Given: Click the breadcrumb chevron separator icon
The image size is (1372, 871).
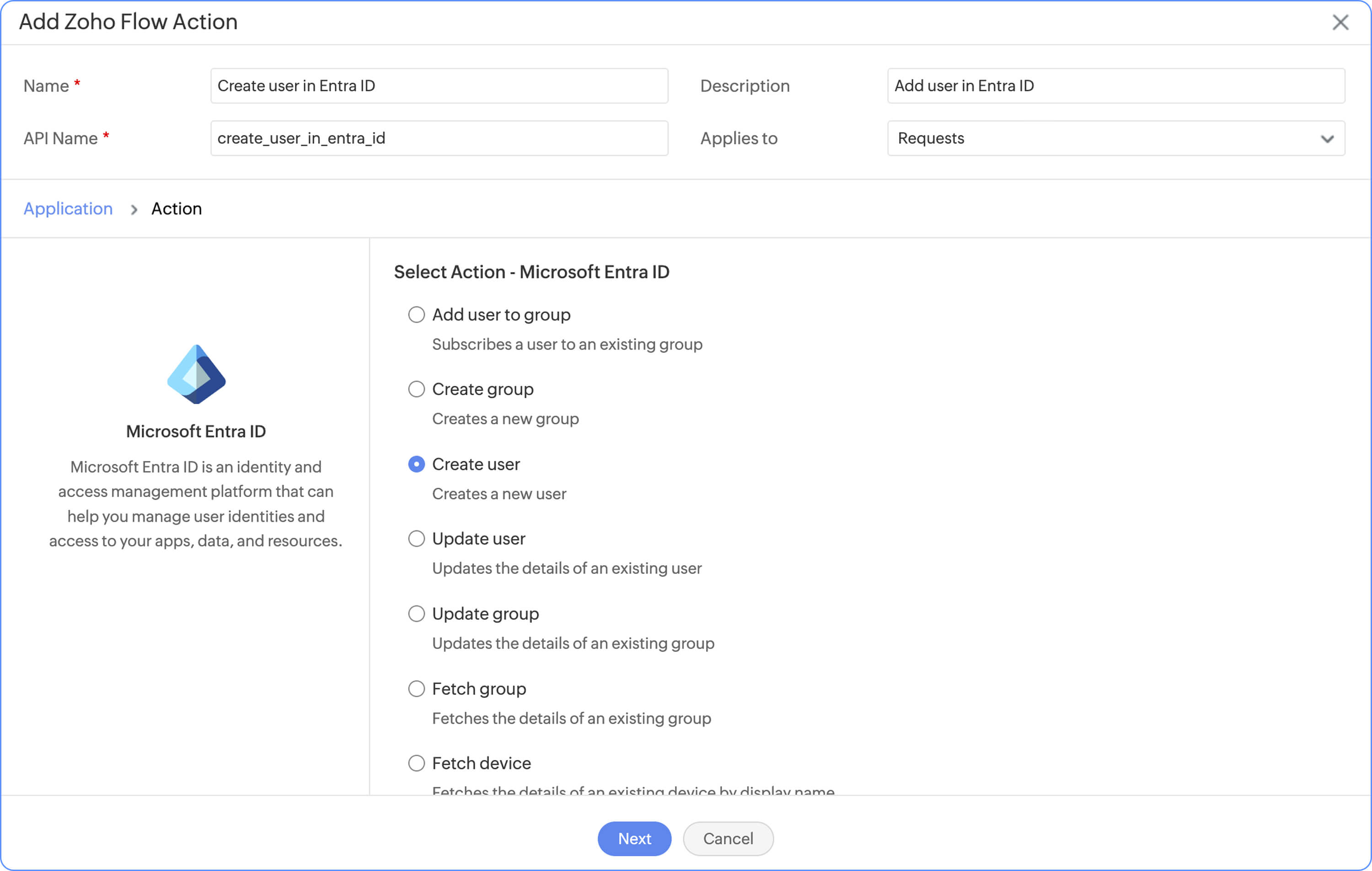Looking at the screenshot, I should click(134, 209).
